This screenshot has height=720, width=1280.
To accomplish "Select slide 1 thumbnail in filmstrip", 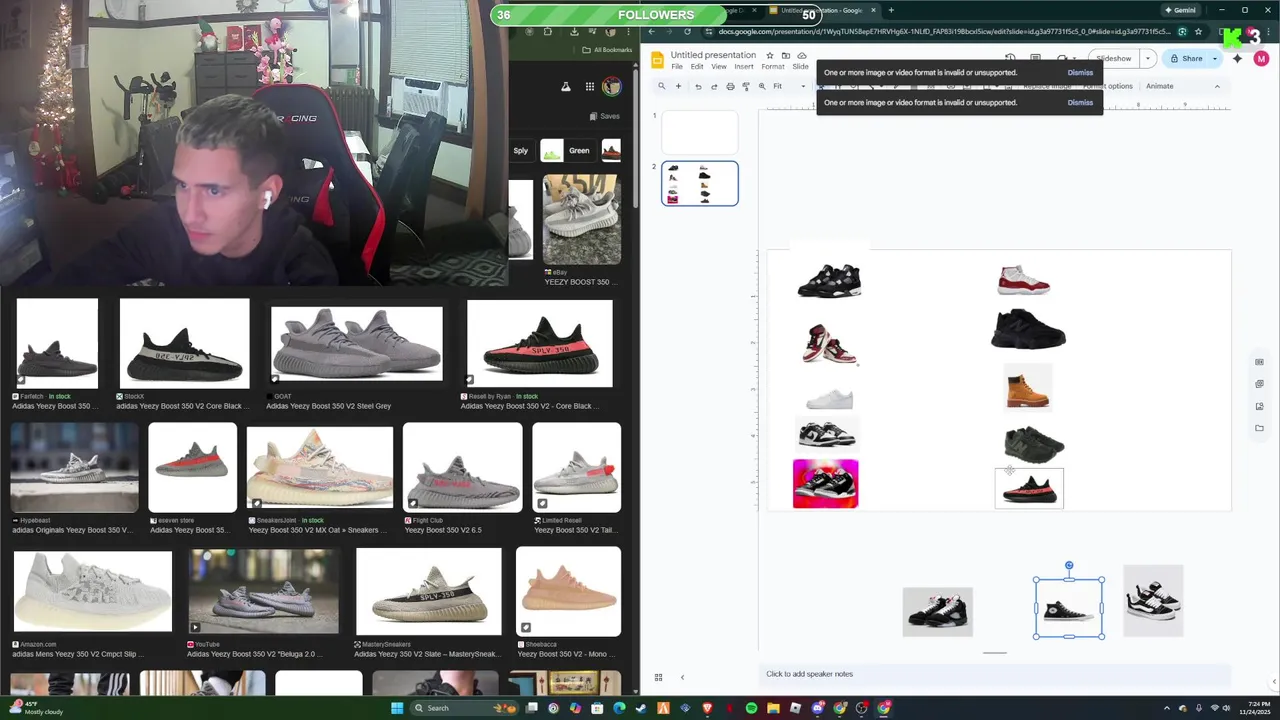I will pos(700,132).
